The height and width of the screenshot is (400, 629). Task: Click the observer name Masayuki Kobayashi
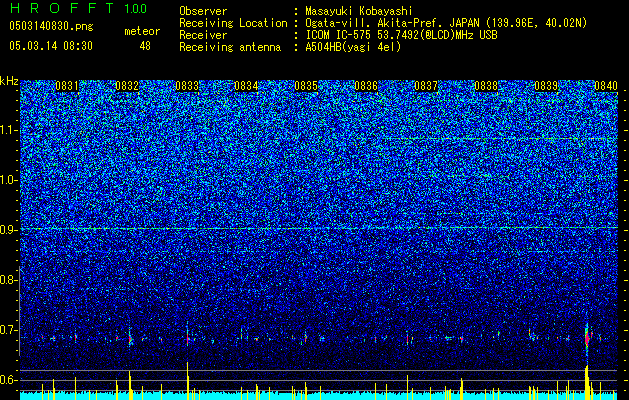(359, 11)
